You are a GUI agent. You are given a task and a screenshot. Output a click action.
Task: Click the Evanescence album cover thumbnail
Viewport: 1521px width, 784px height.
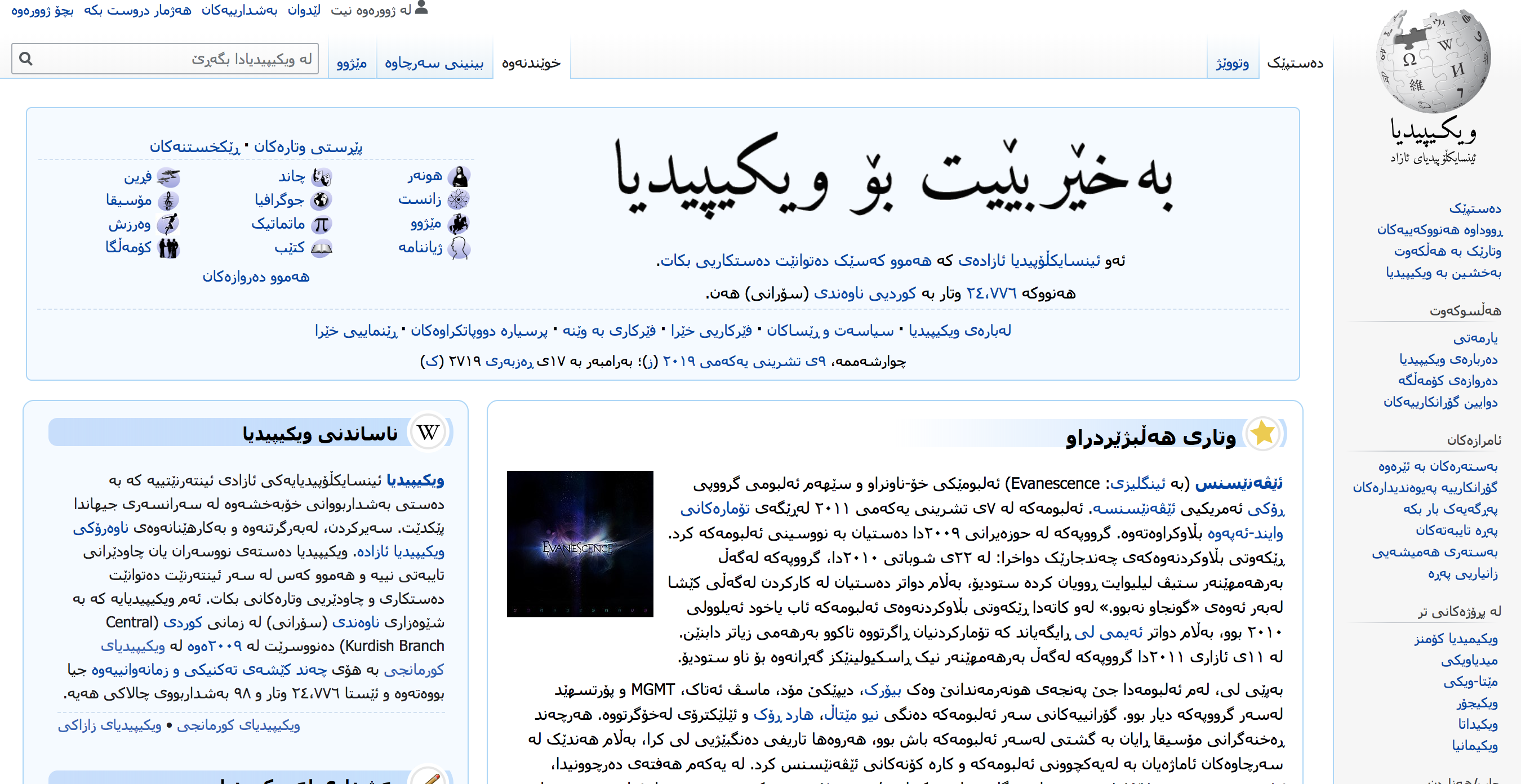(x=579, y=544)
